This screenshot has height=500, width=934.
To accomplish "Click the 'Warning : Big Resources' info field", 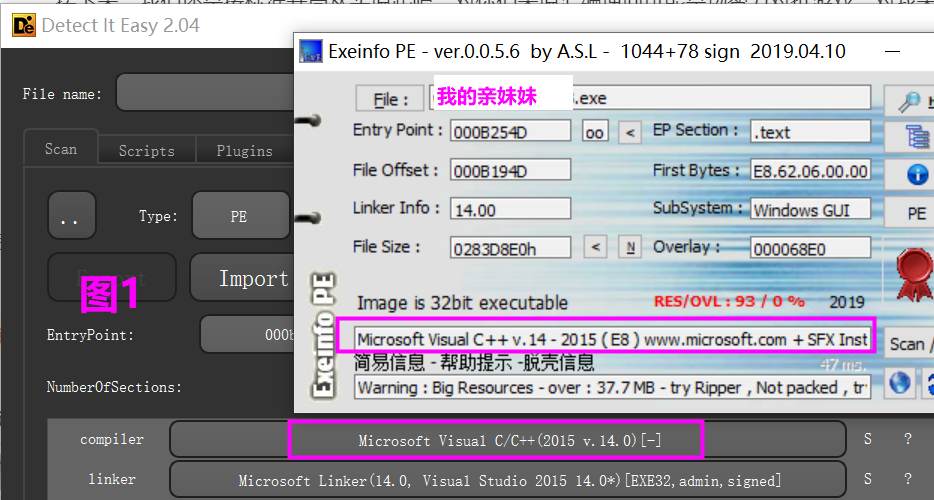I will click(x=612, y=387).
